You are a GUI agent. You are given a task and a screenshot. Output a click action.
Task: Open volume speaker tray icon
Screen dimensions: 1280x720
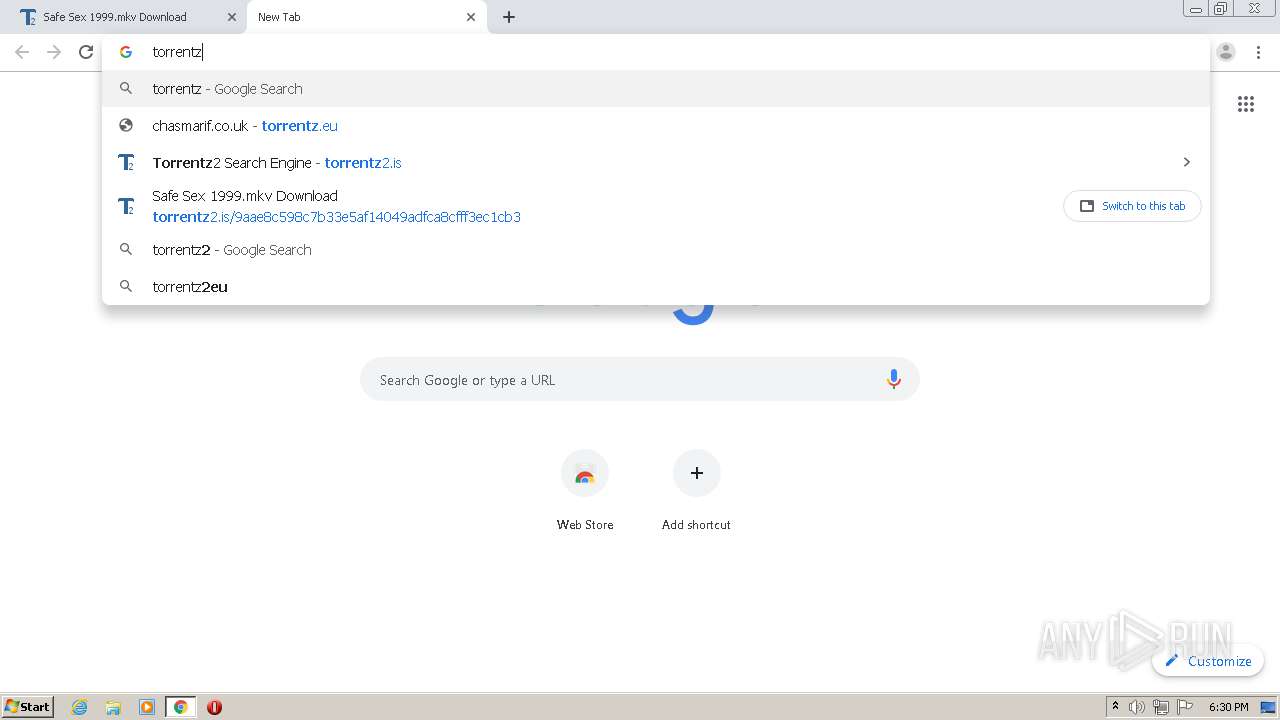point(1137,707)
